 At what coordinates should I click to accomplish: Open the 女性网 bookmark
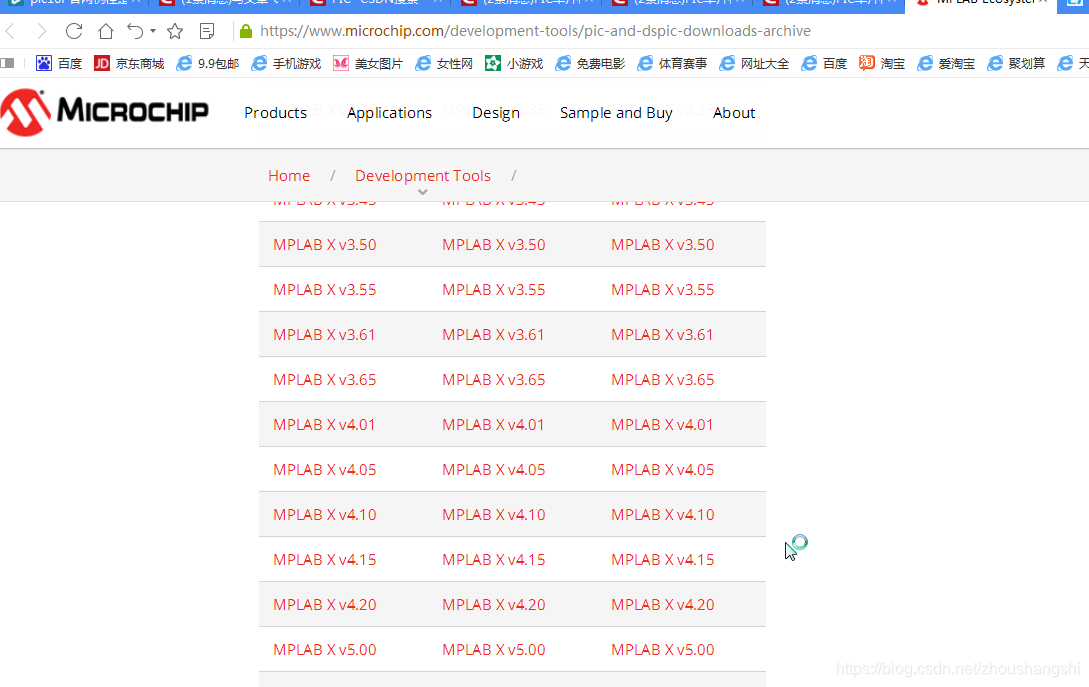tap(444, 63)
